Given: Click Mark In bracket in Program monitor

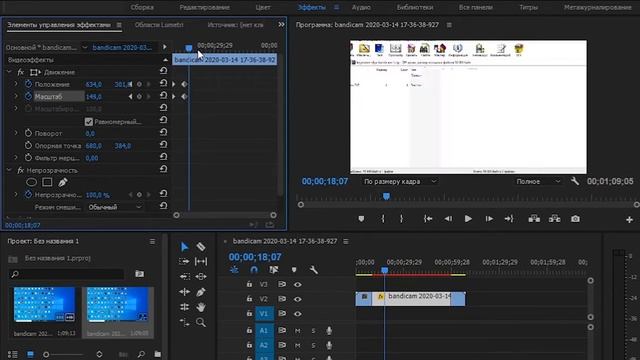Looking at the screenshot, I should pos(383,219).
